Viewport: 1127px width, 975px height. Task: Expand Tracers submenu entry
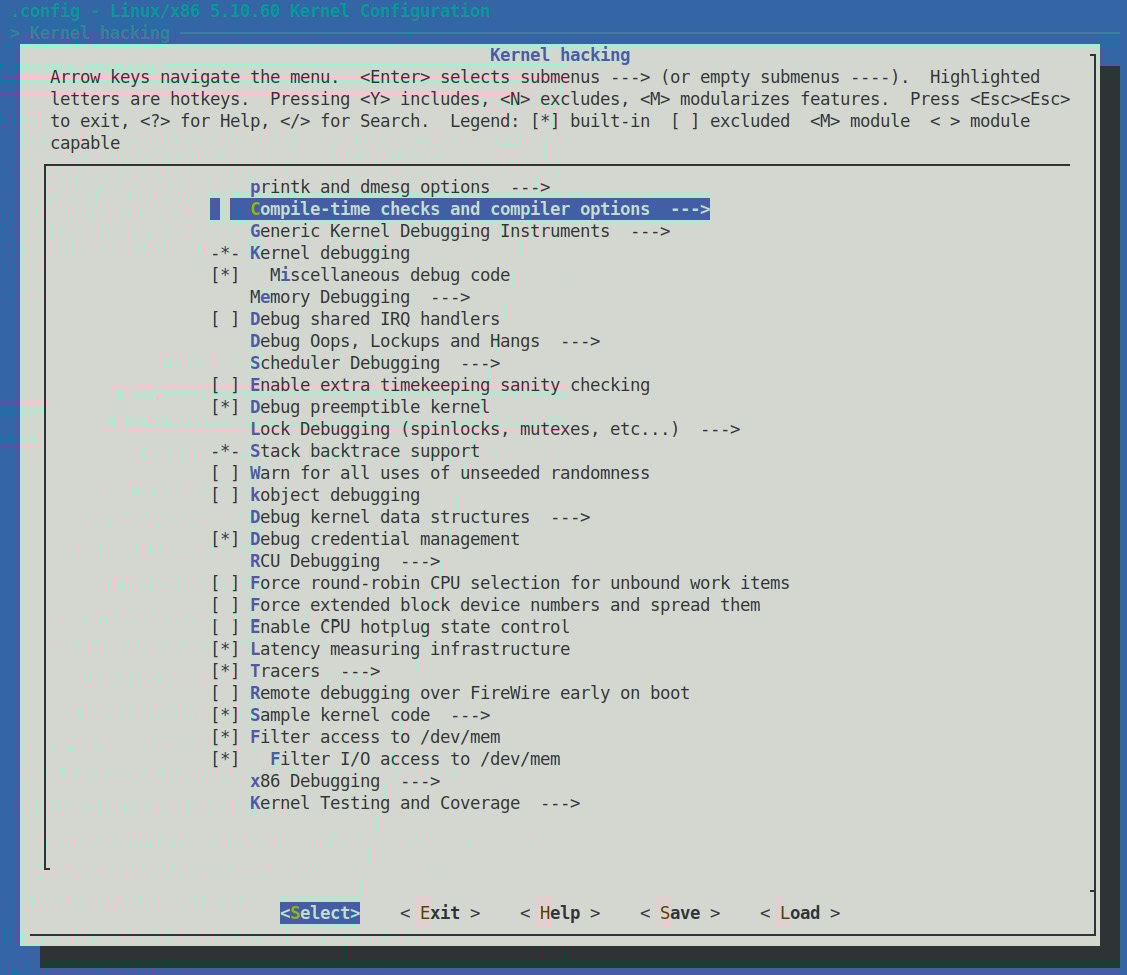(315, 671)
